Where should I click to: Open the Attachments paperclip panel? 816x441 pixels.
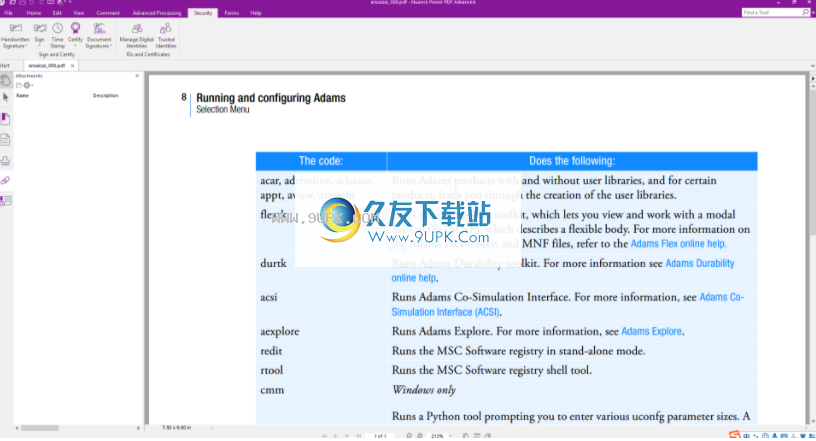(x=6, y=181)
